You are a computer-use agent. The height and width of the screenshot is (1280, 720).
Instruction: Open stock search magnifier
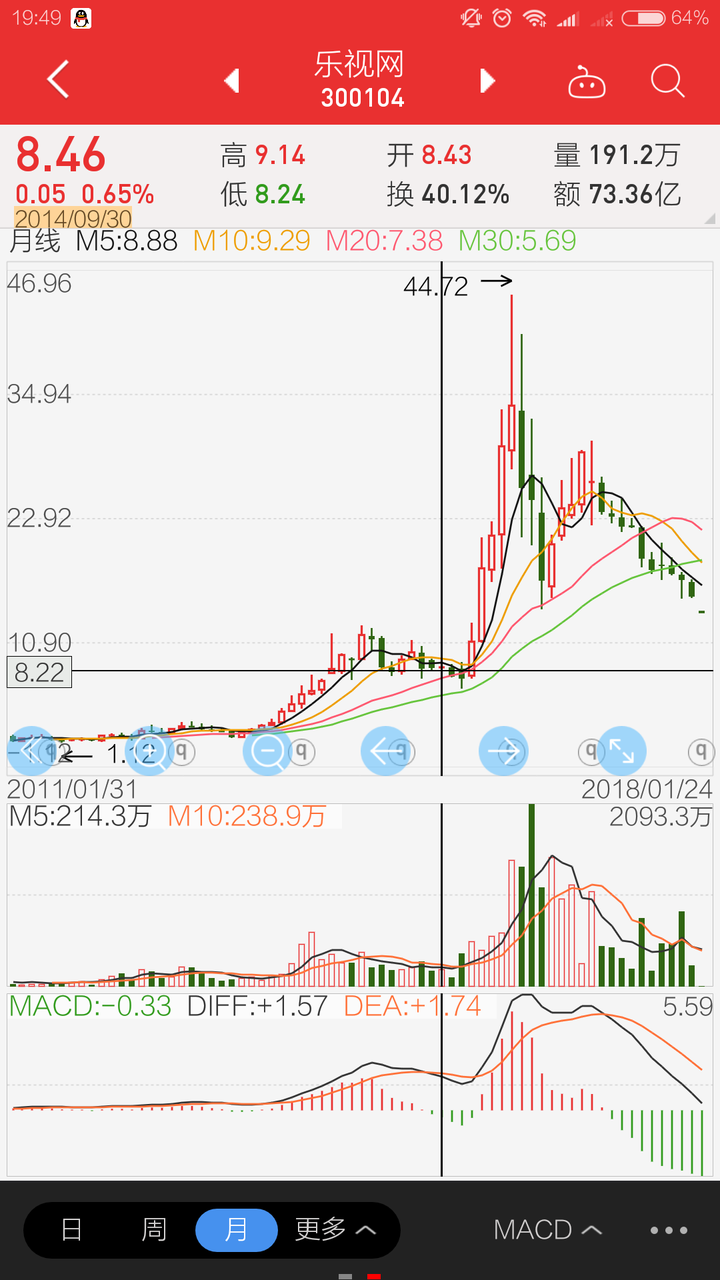pos(667,80)
